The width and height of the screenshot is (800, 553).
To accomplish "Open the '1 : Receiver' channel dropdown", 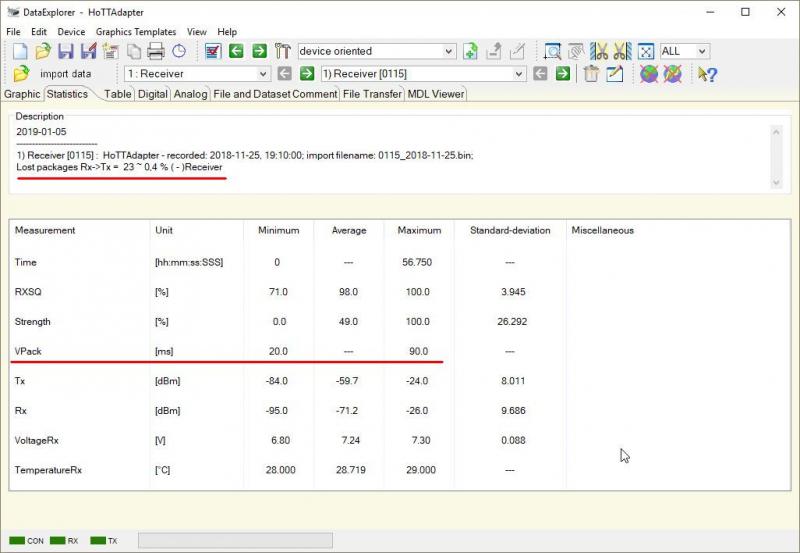I will 263,74.
